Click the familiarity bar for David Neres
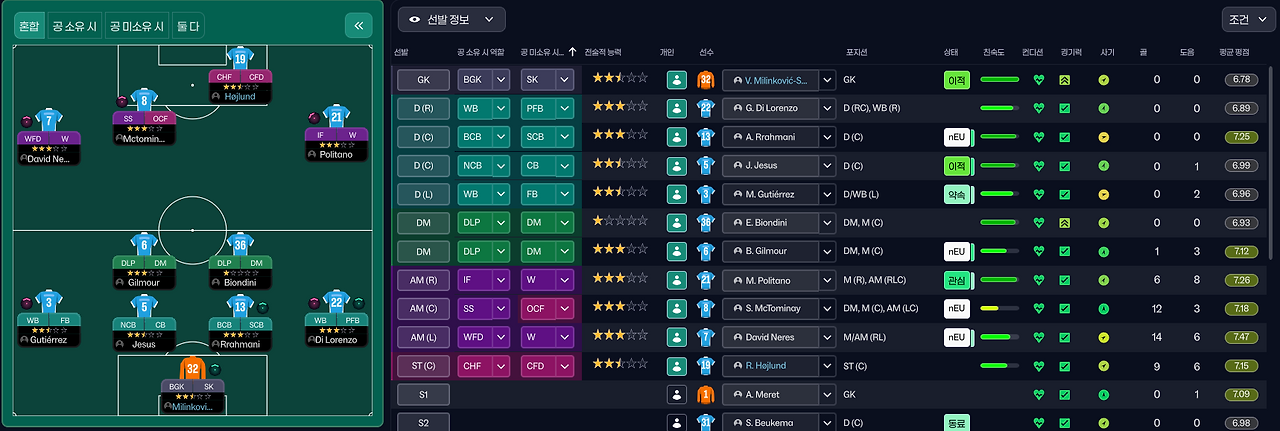Viewport: 1280px width, 431px height. coord(999,338)
